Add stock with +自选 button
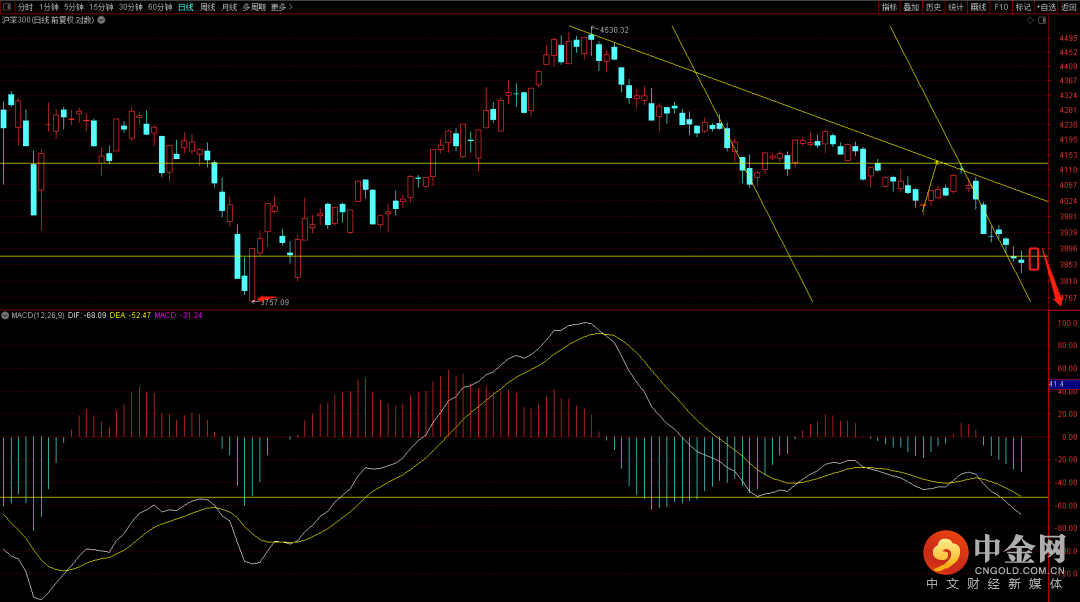The height and width of the screenshot is (602, 1080). [1046, 7]
